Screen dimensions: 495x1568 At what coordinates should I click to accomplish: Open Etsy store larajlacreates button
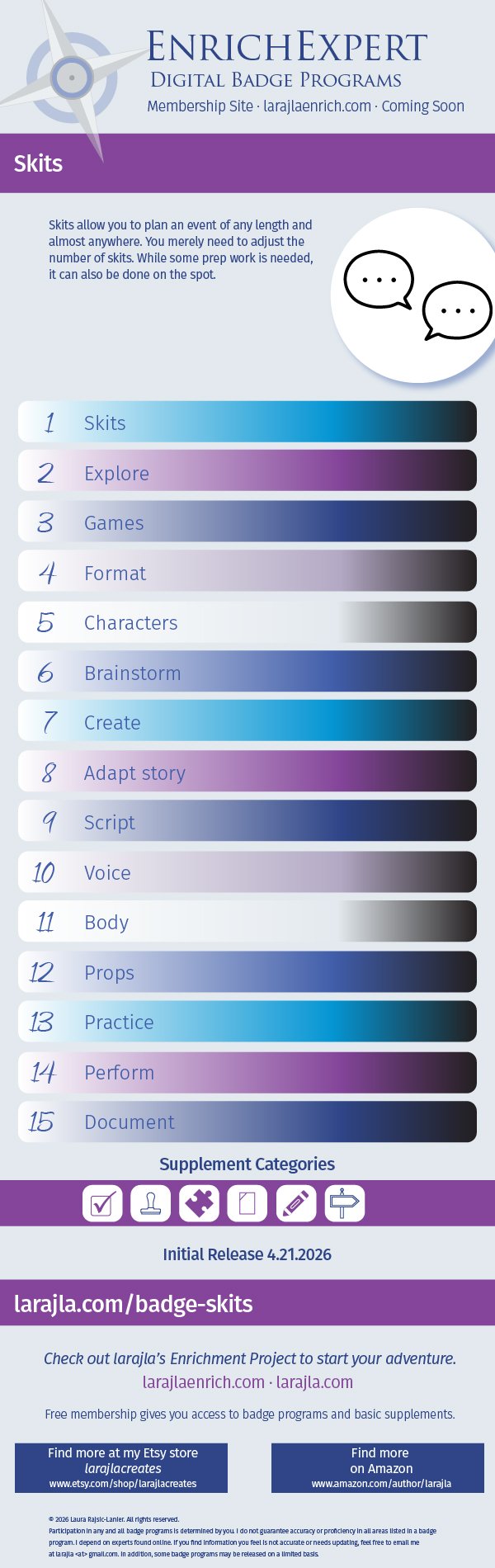[x=122, y=1467]
